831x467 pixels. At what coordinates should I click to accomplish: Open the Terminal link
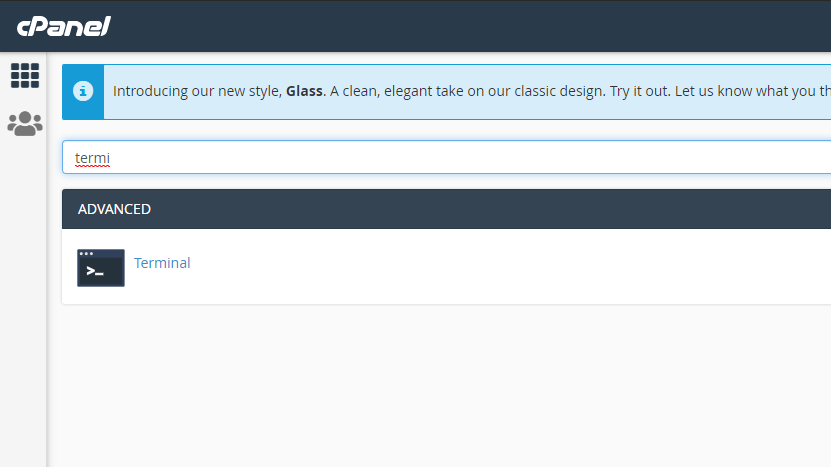(x=162, y=263)
